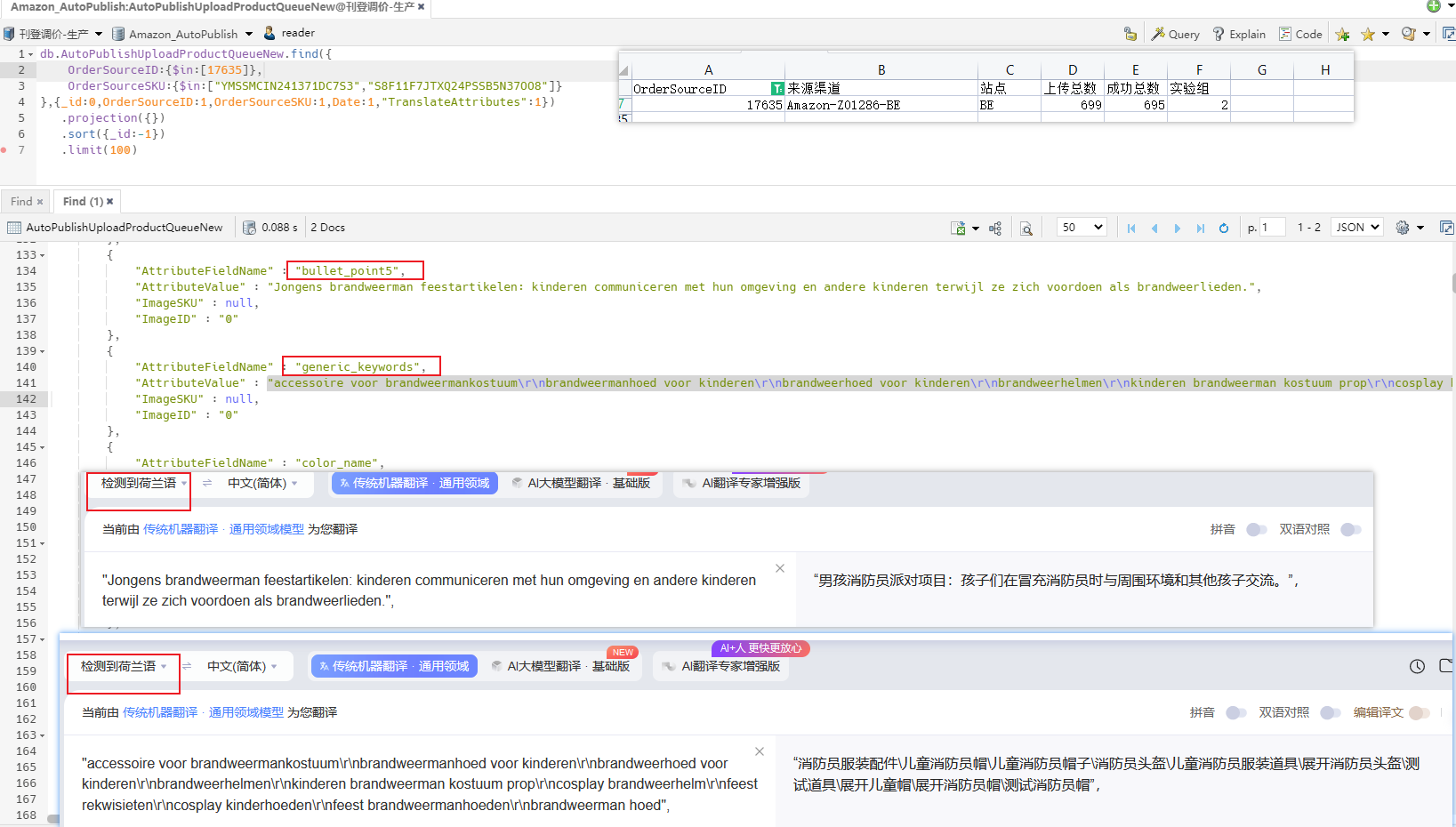Click spreadsheet cell Amazon-Z01286-BE

881,105
